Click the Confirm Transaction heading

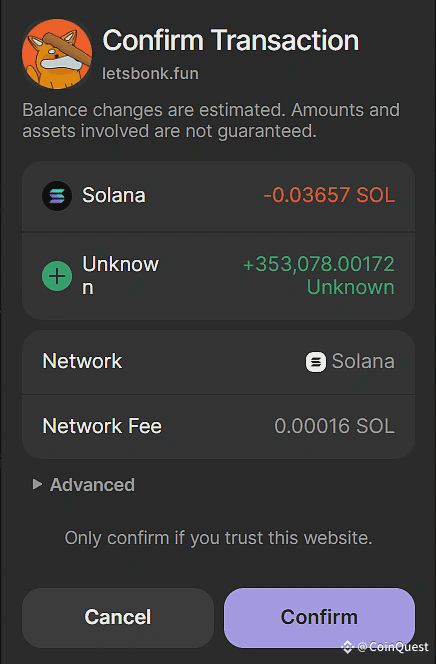tap(231, 41)
